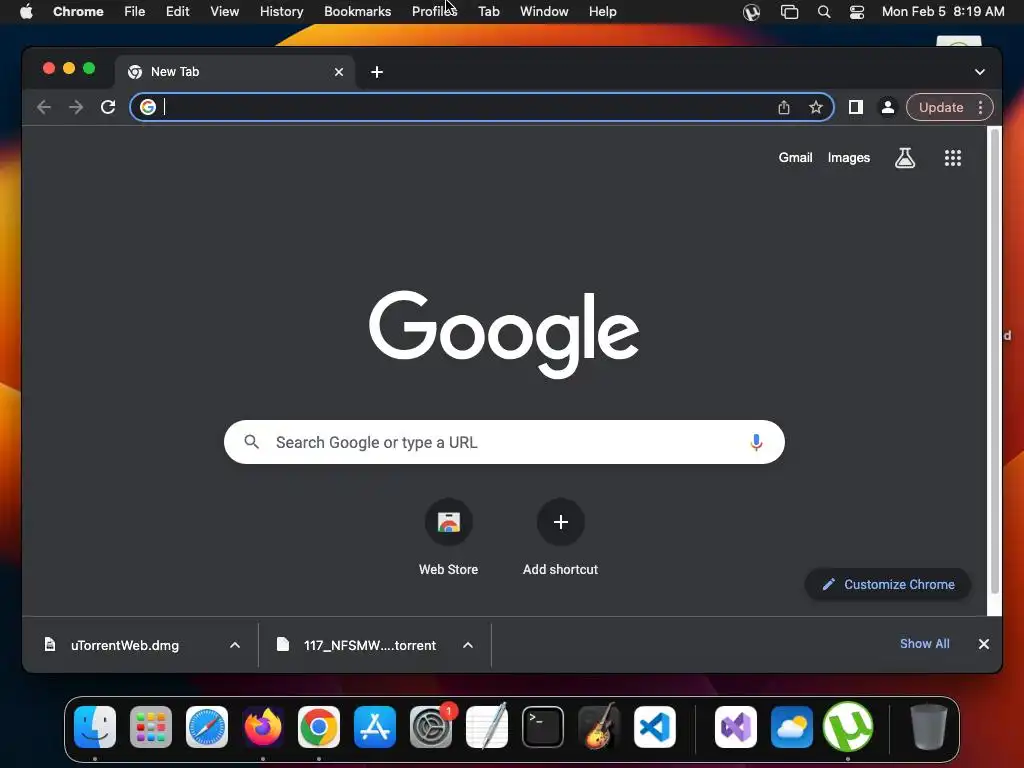Open the History menu
This screenshot has height=768, width=1024.
tap(281, 12)
